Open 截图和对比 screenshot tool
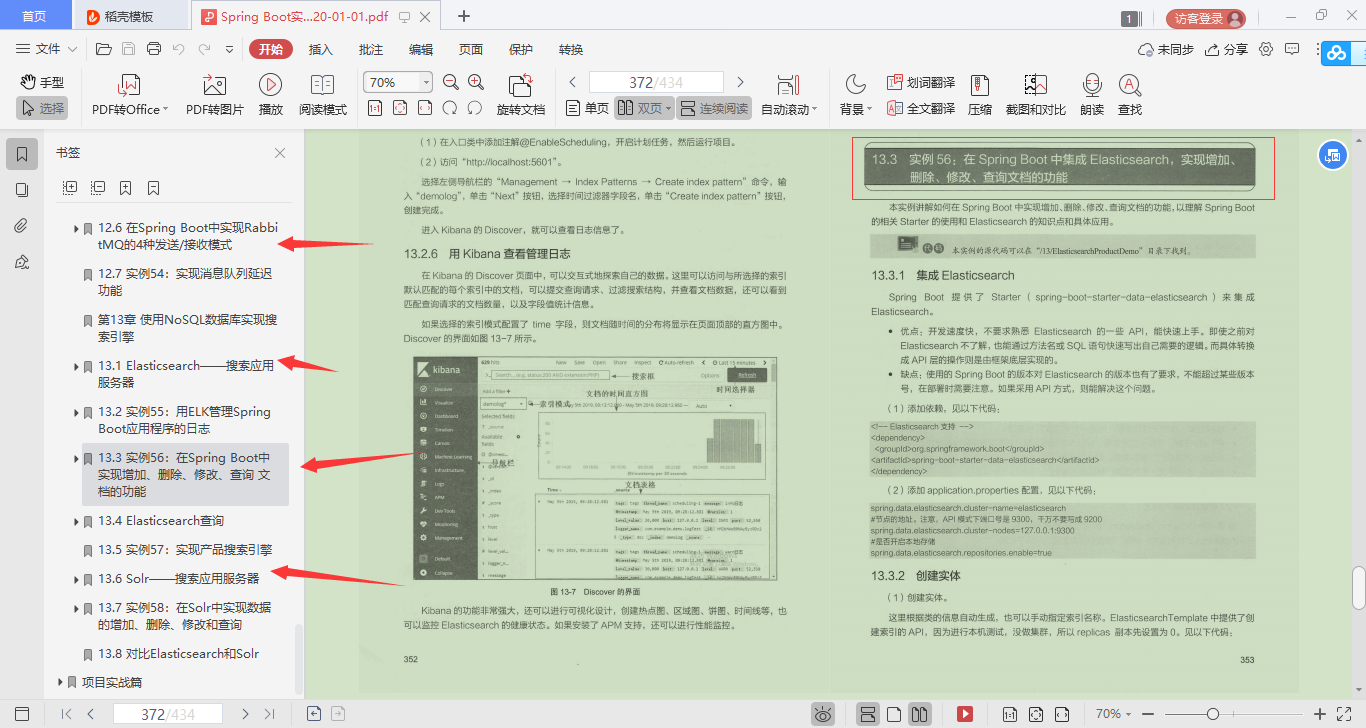This screenshot has width=1366, height=728. [x=1035, y=95]
